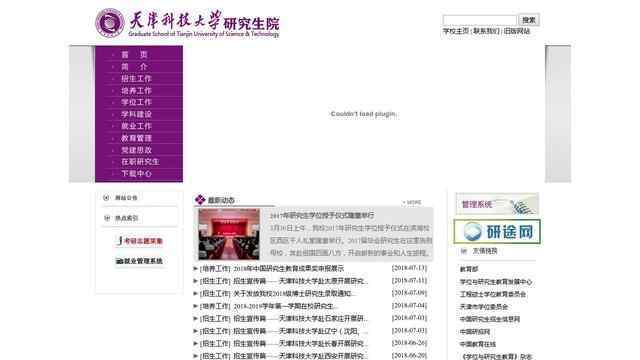Click arrow bullet before the 中国研究生教育成果奖 item
Image resolution: width=640 pixels, height=360 pixels.
196,269
